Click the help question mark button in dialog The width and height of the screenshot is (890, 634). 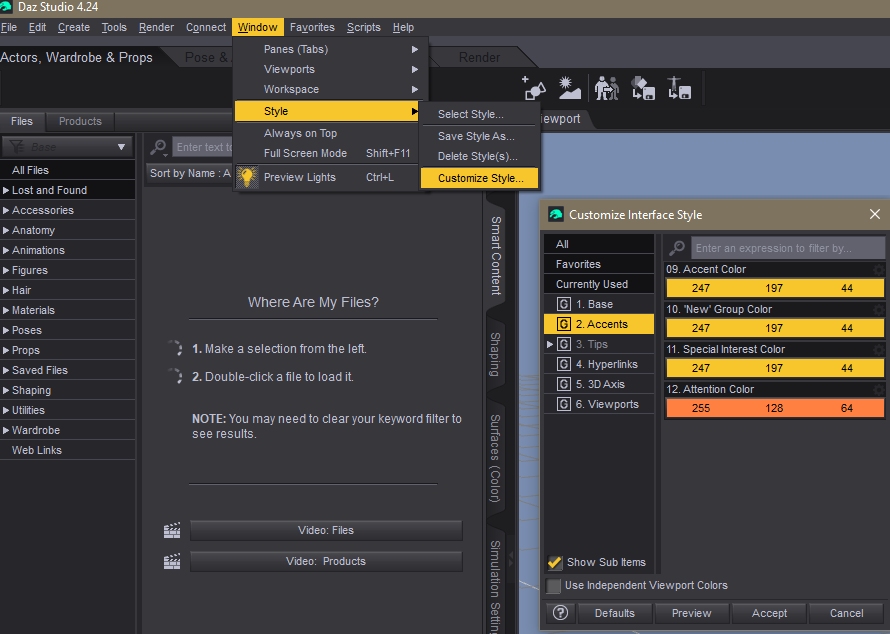[560, 613]
